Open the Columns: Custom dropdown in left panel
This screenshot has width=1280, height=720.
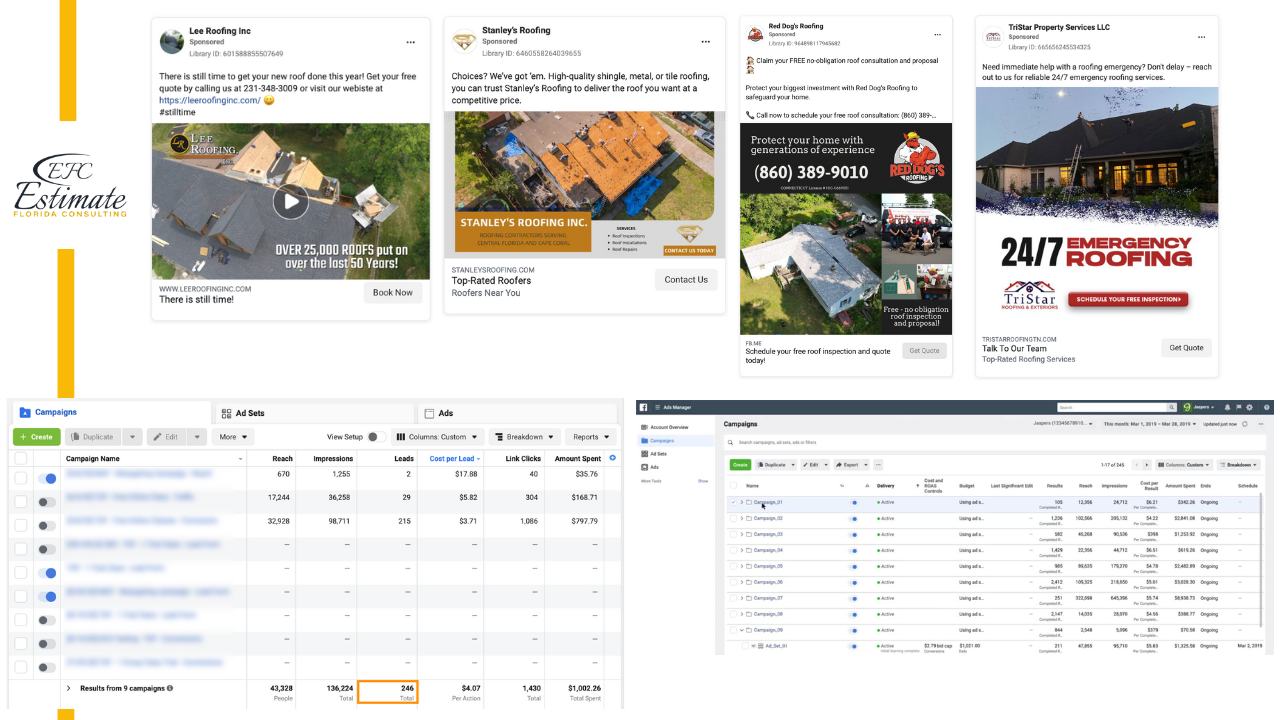tap(438, 437)
